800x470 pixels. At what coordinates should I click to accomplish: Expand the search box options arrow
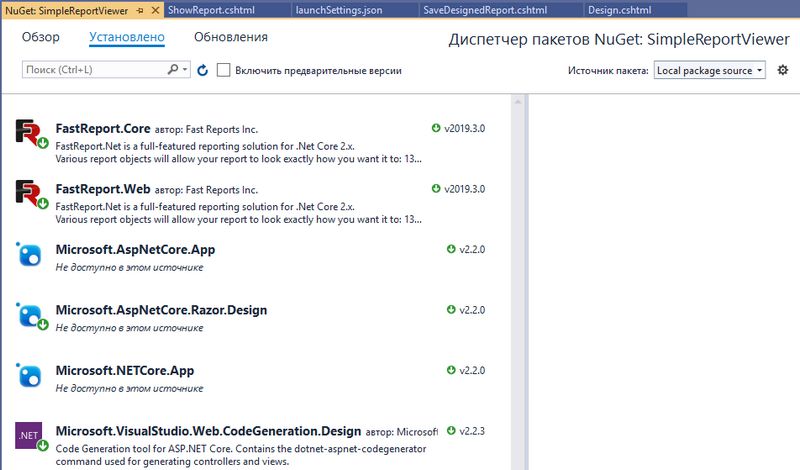[x=185, y=71]
